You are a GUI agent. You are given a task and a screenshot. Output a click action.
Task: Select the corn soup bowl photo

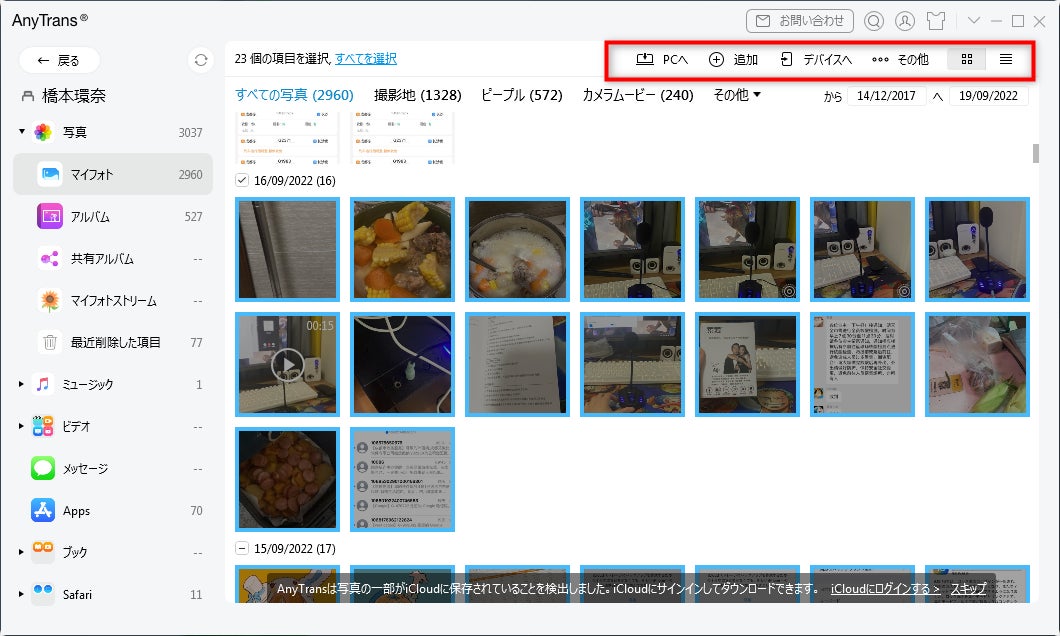(x=402, y=249)
